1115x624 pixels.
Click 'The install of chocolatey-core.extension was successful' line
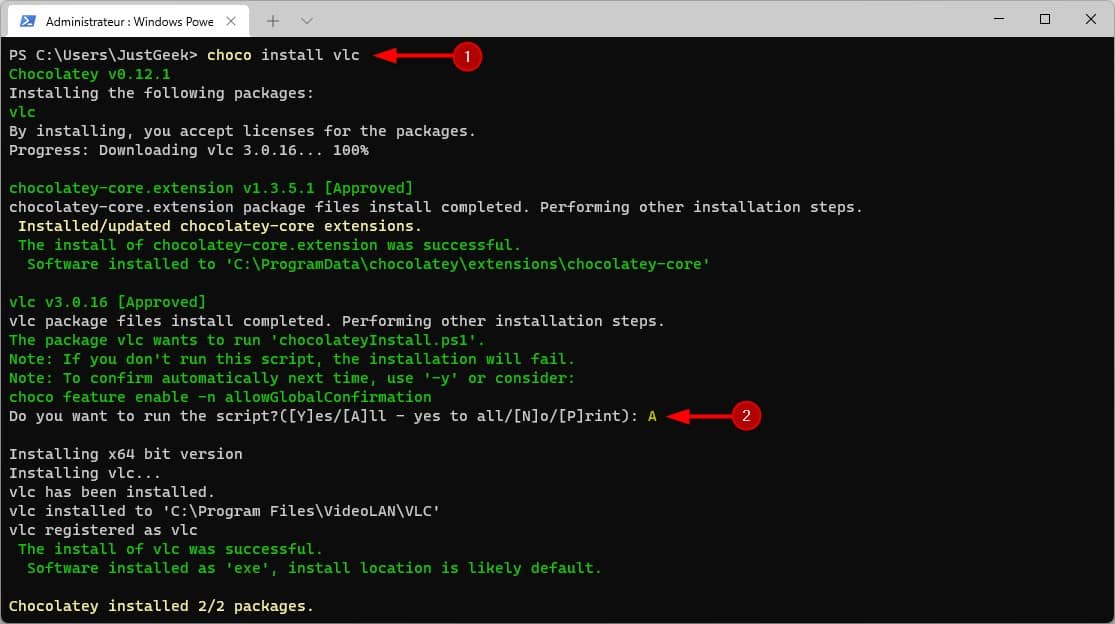(x=270, y=245)
